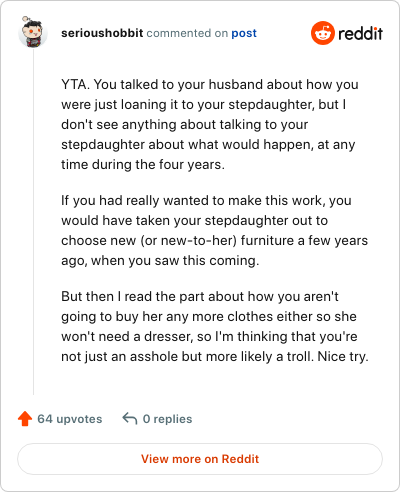Click the line 'time during the four years.'
Viewport: 400px width, 492px height.
coord(143,165)
